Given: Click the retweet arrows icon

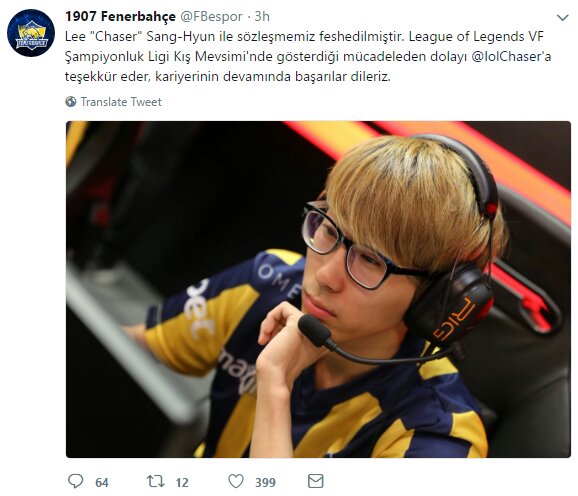Looking at the screenshot, I should 156,481.
